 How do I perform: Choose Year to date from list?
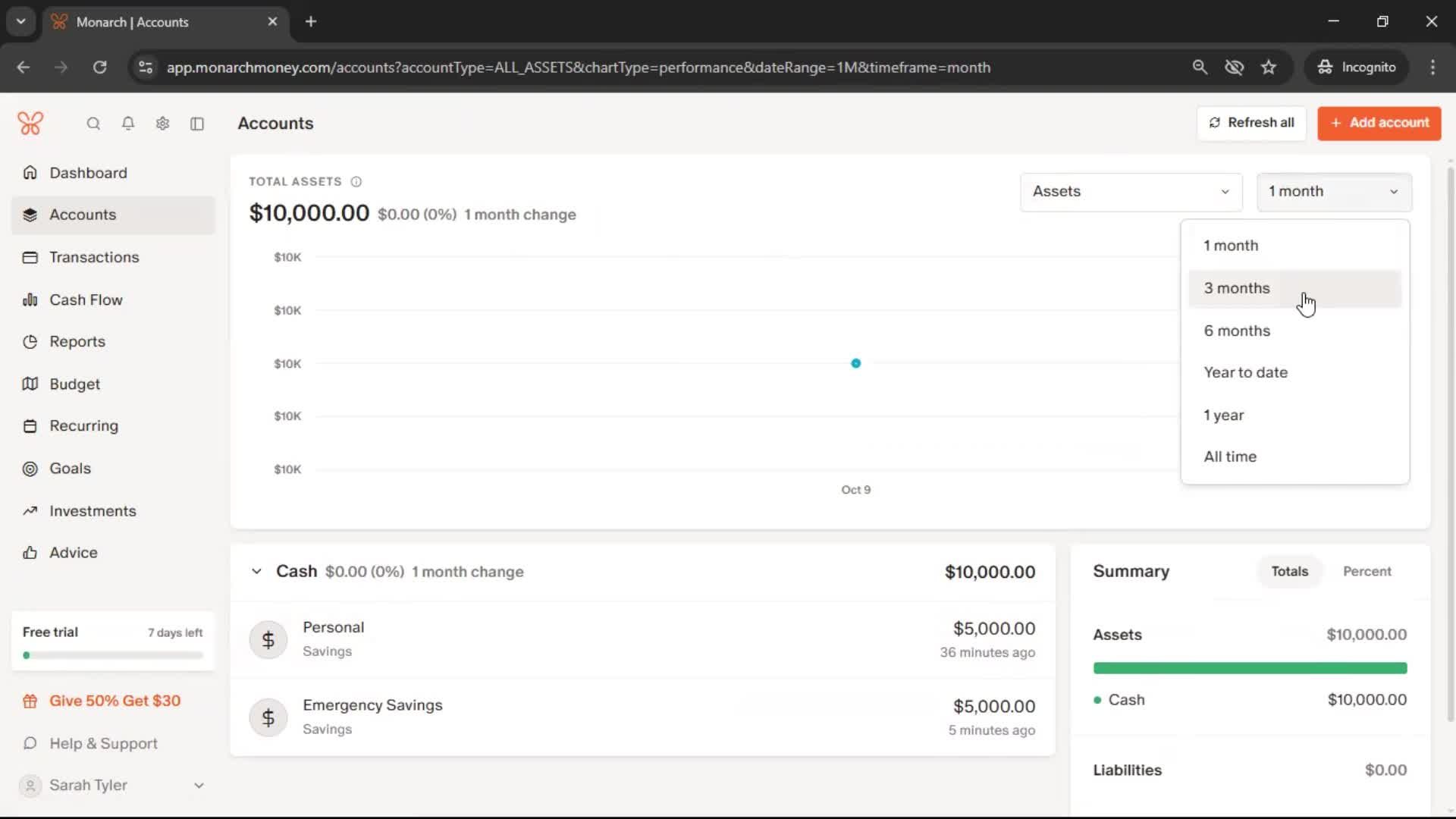point(1245,372)
